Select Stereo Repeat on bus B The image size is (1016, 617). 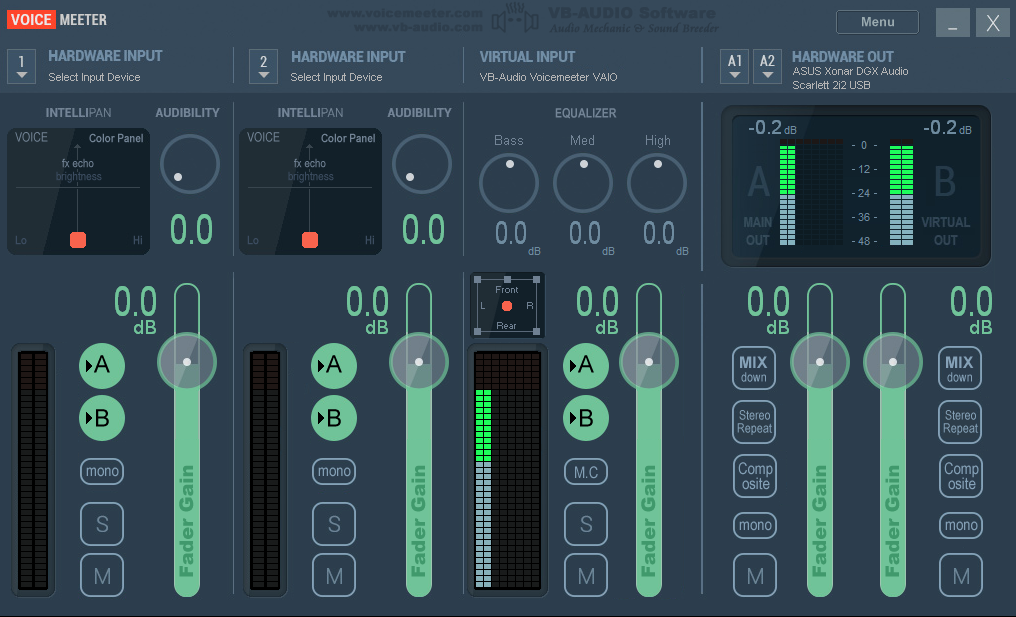[x=960, y=422]
